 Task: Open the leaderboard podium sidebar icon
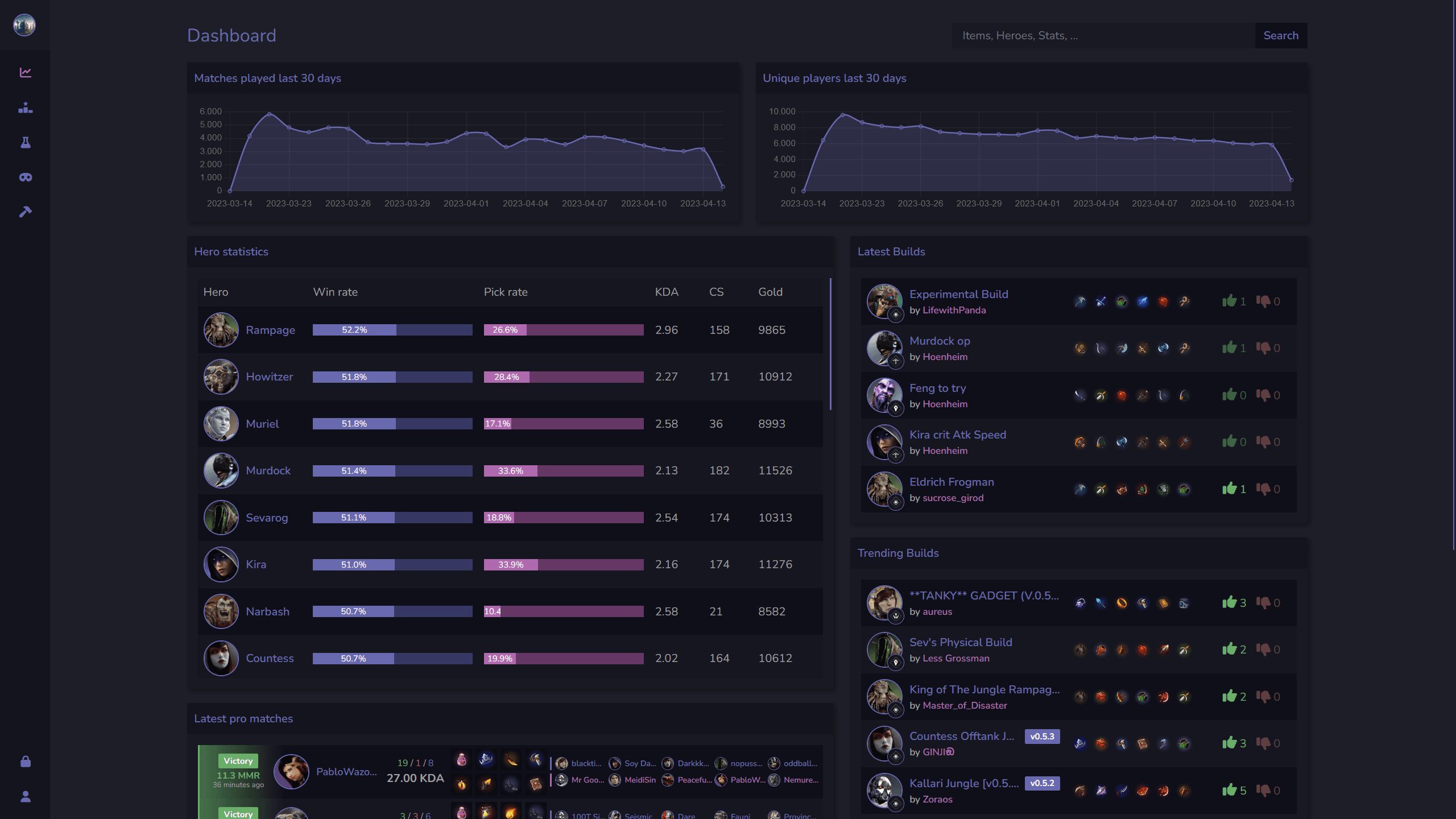pos(25,107)
